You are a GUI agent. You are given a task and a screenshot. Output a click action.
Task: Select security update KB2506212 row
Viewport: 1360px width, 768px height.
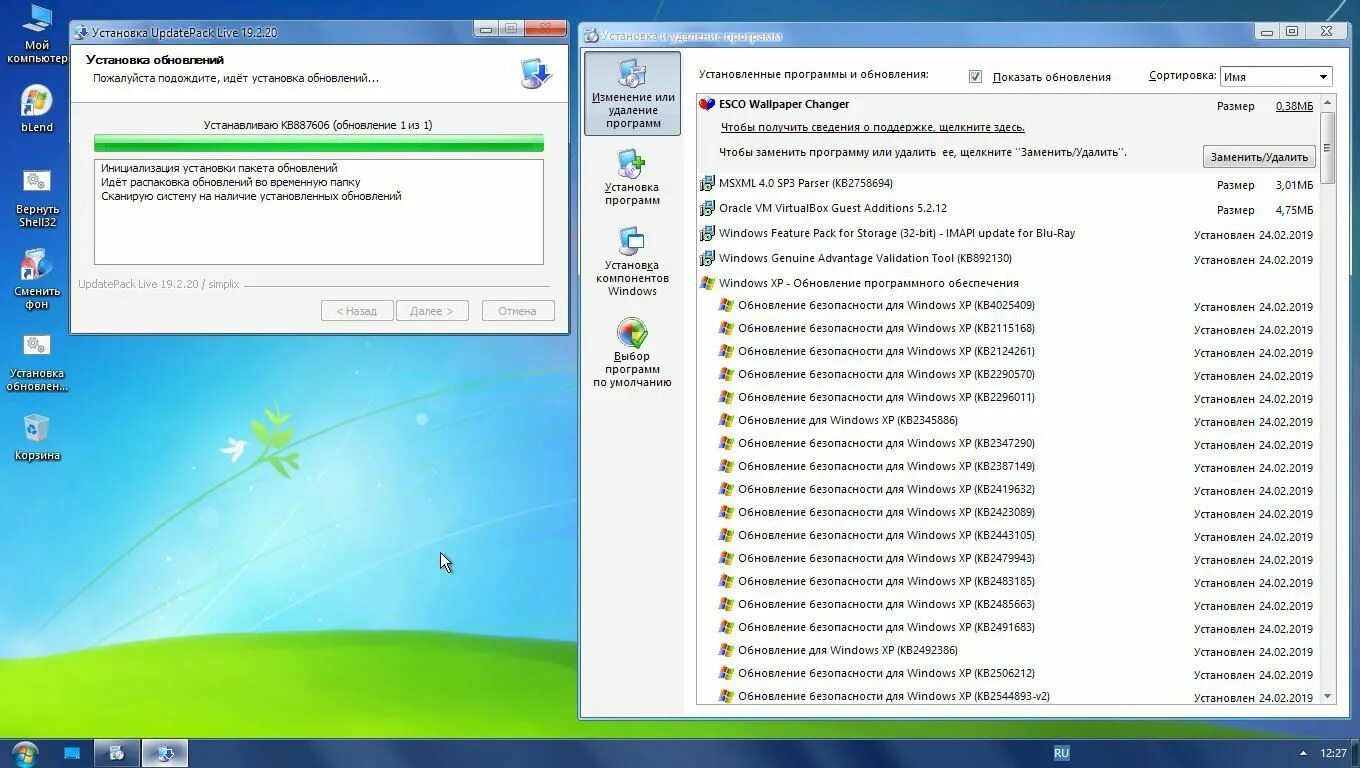1008,673
